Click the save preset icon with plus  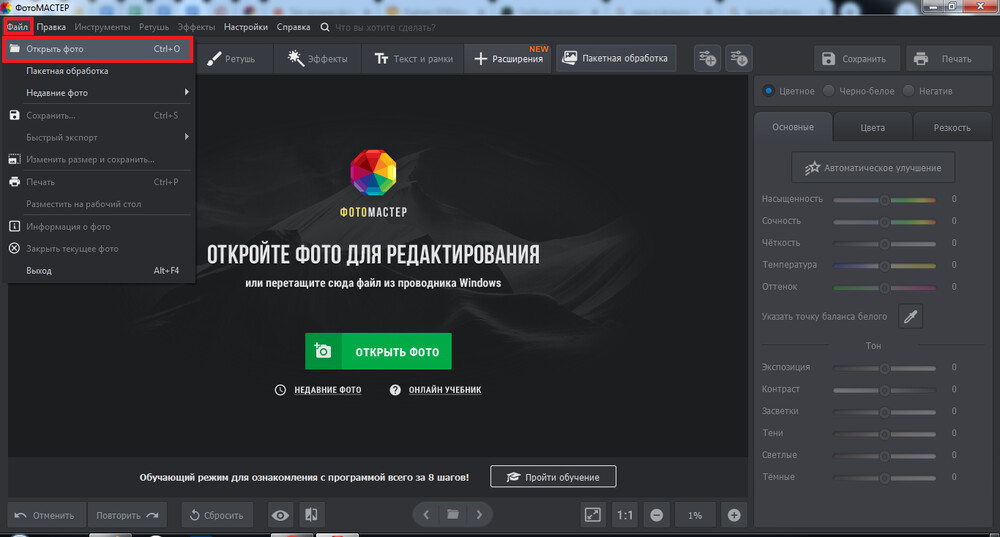(x=707, y=59)
